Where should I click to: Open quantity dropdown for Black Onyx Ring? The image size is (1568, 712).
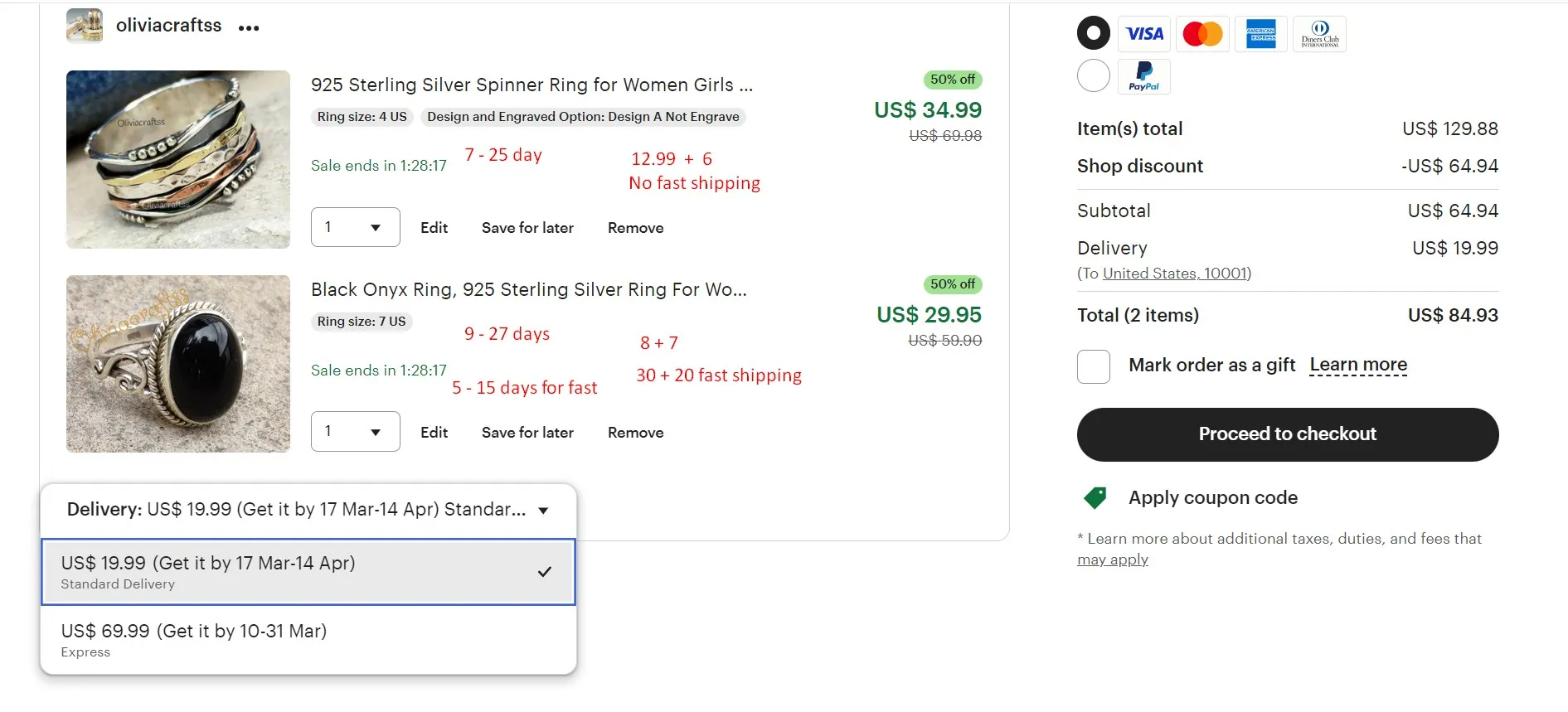click(355, 432)
